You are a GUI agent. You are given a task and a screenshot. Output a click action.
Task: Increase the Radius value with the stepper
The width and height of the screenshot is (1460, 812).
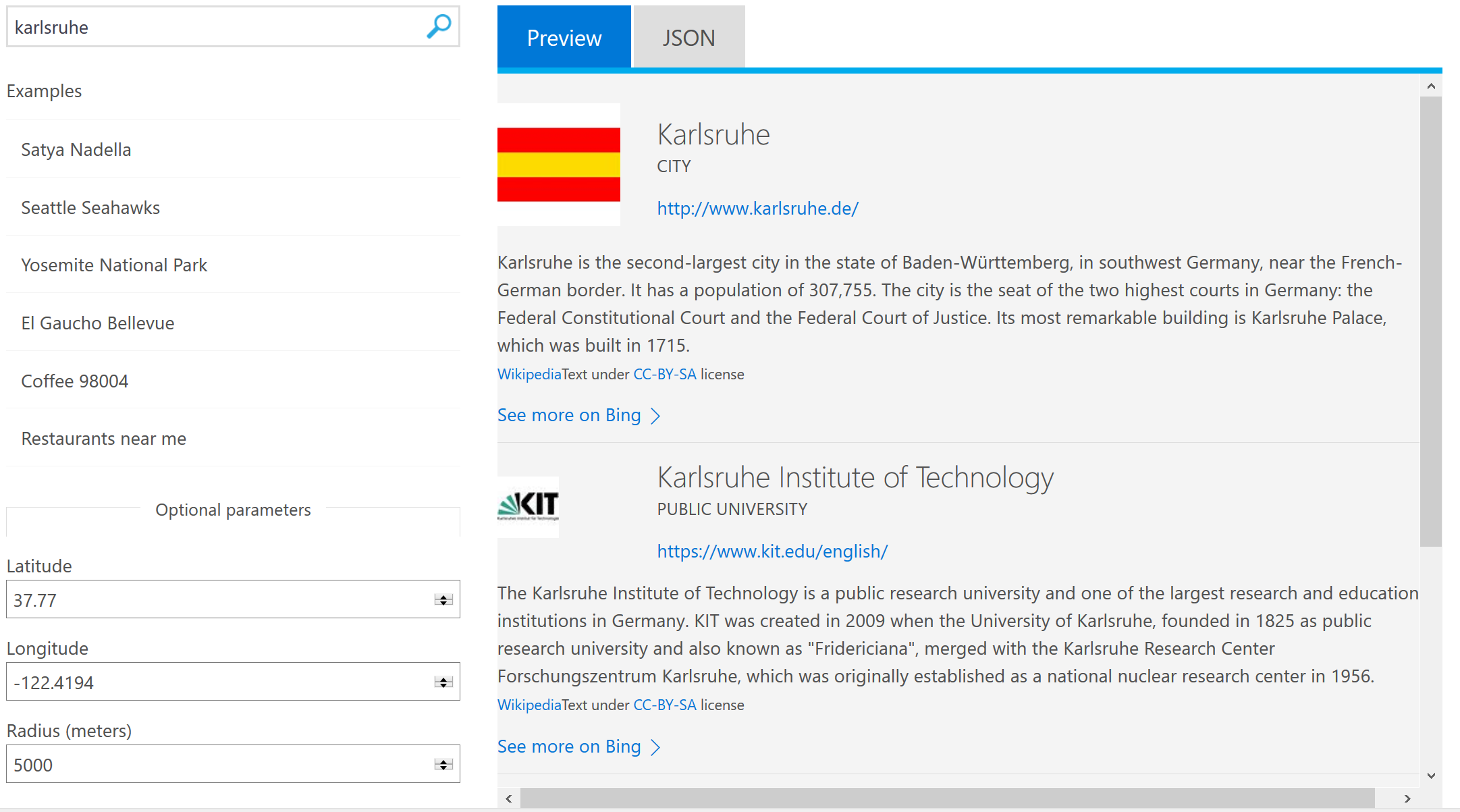443,760
